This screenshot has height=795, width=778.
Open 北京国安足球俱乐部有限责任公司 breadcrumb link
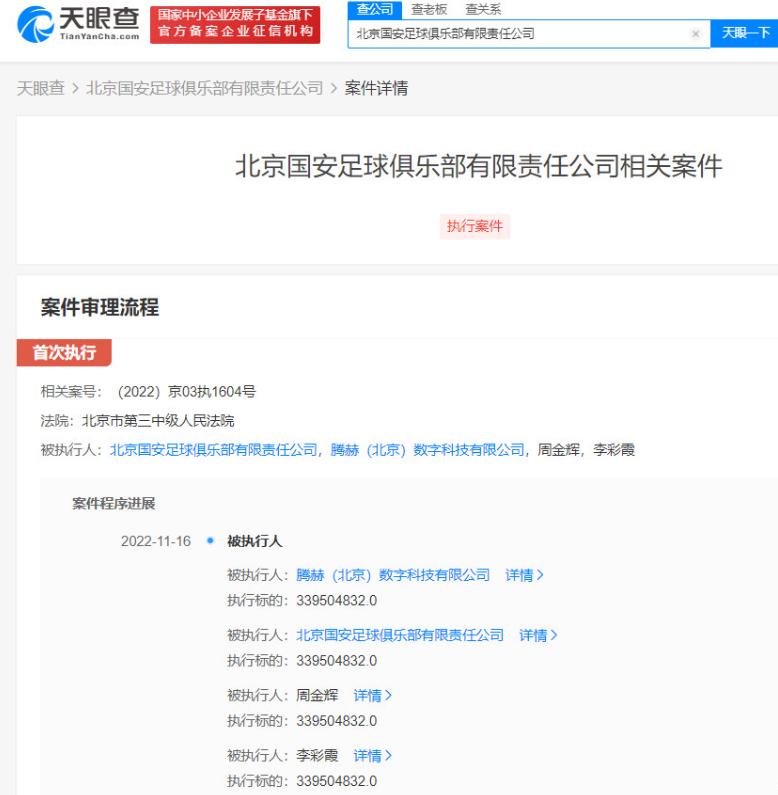pos(204,88)
